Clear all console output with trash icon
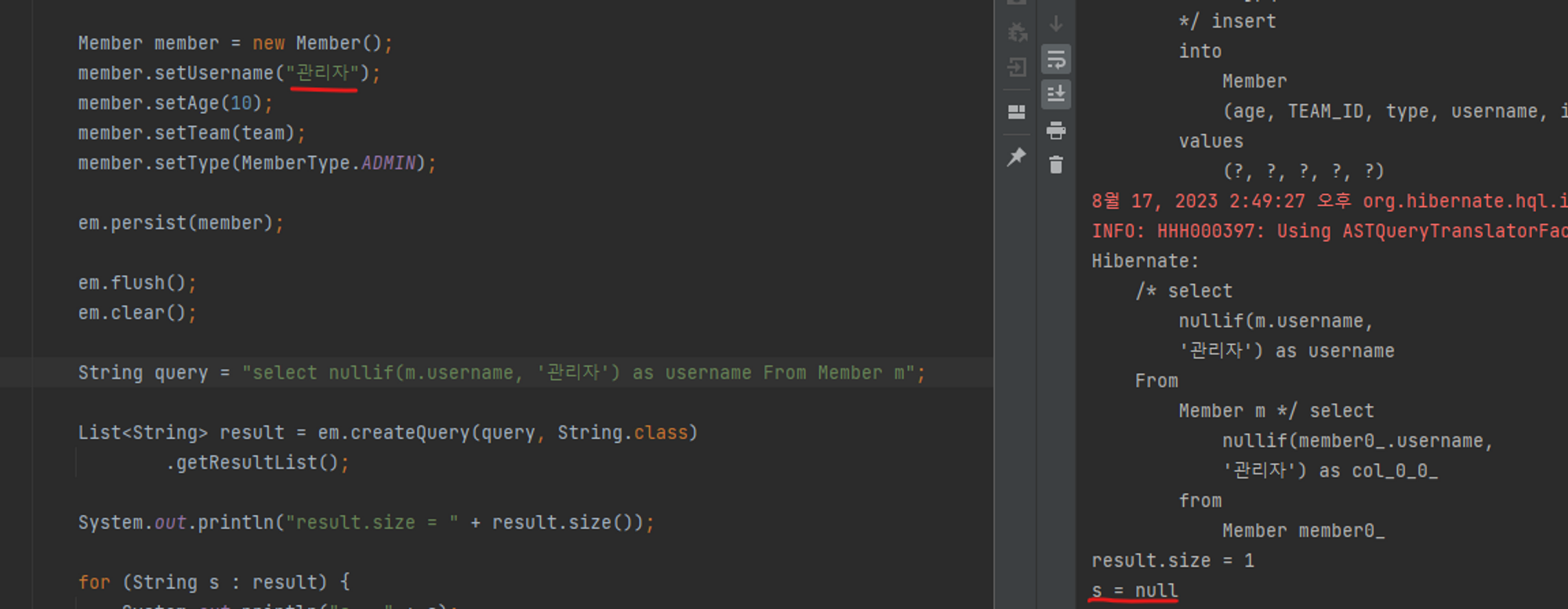Image resolution: width=1568 pixels, height=609 pixels. (1056, 165)
